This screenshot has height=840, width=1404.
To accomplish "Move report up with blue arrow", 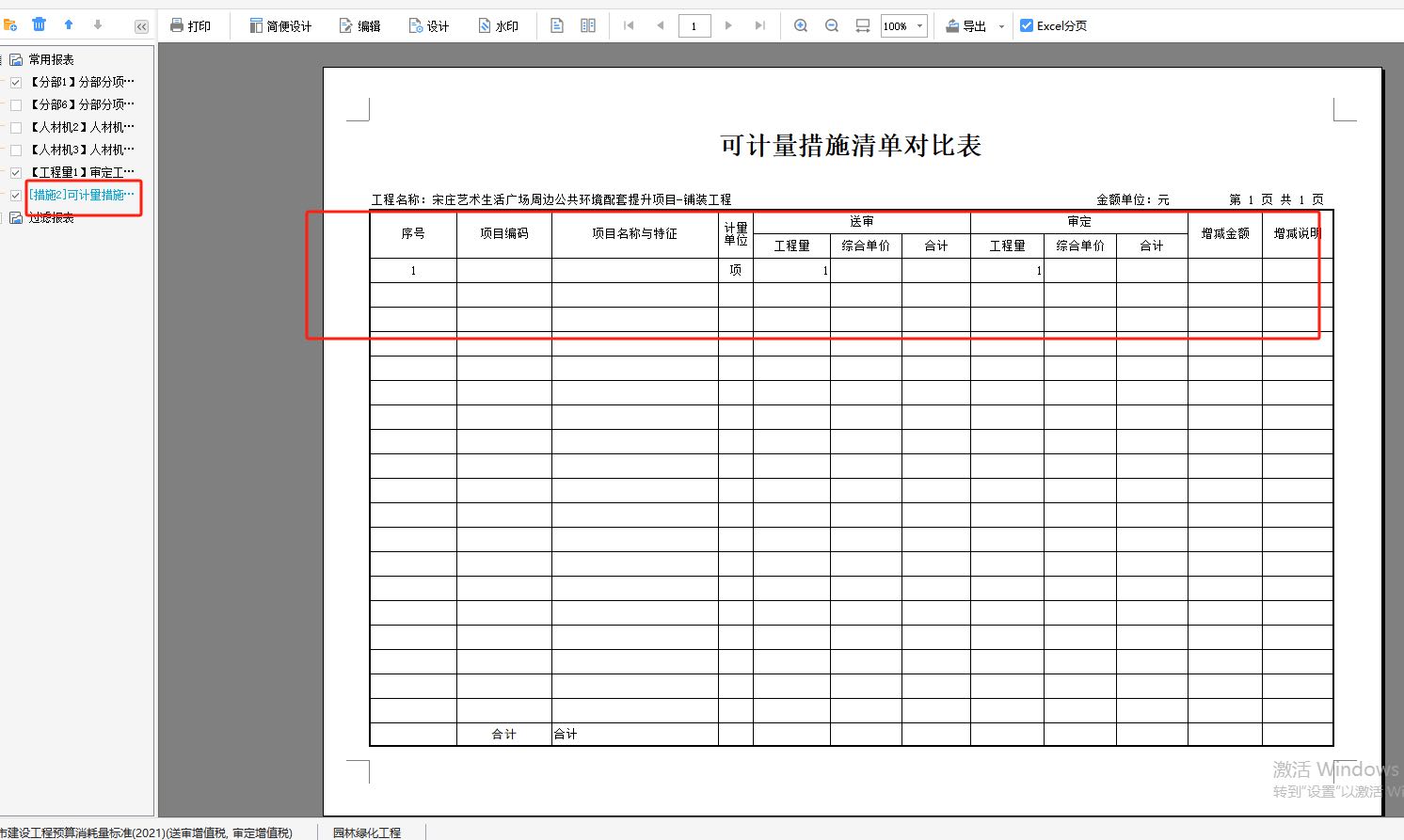I will pos(69,24).
